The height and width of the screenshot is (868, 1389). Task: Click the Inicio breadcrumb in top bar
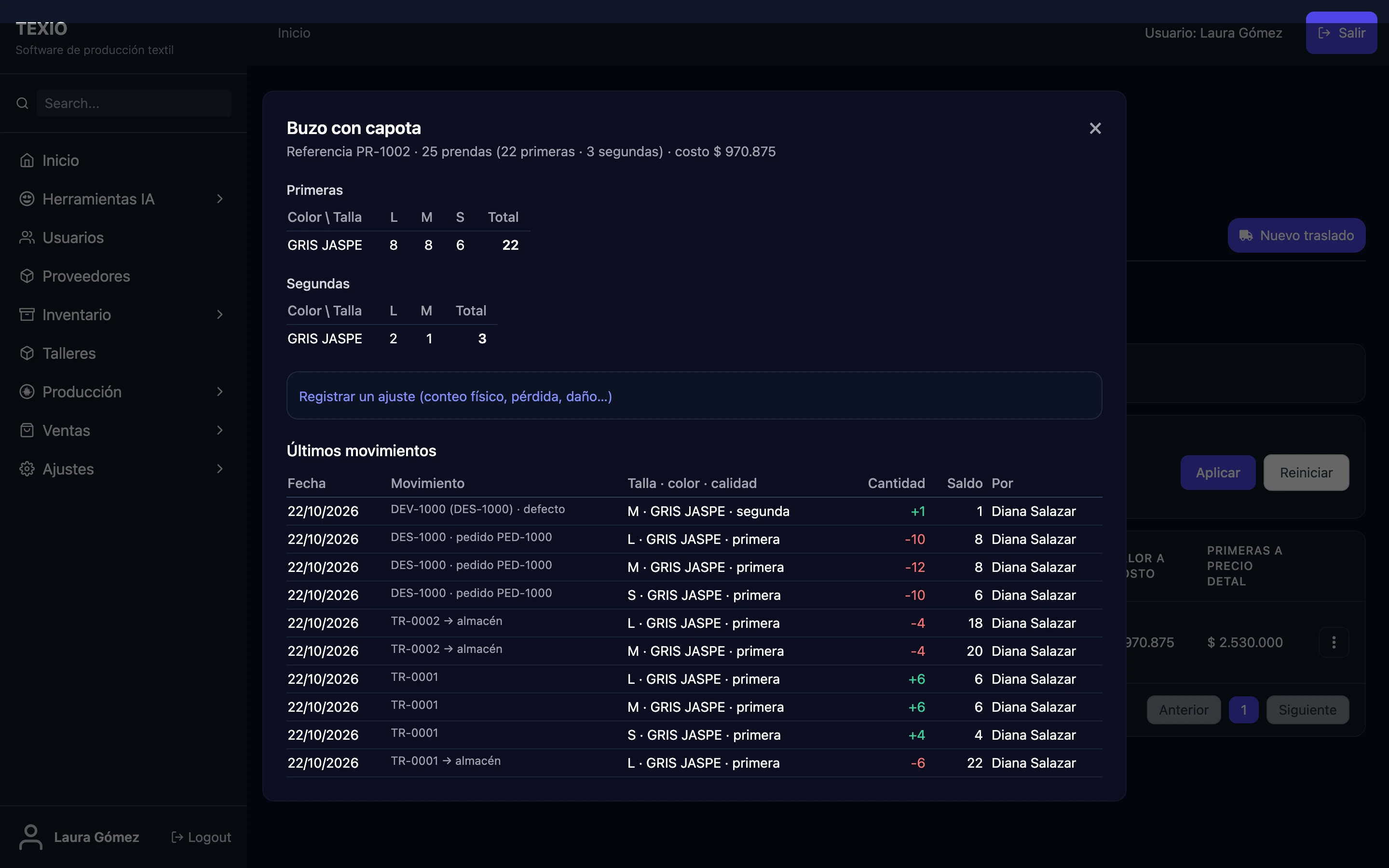point(294,33)
